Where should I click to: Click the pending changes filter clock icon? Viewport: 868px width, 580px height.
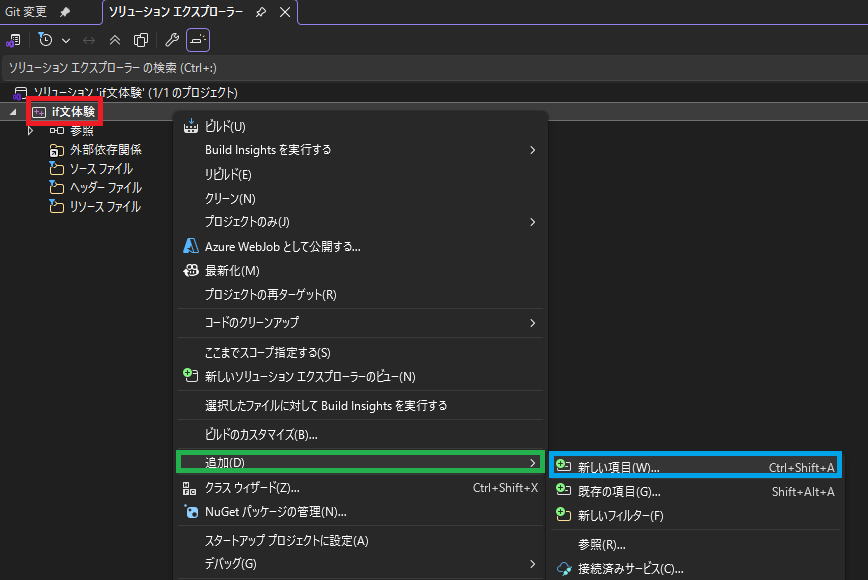pos(46,40)
